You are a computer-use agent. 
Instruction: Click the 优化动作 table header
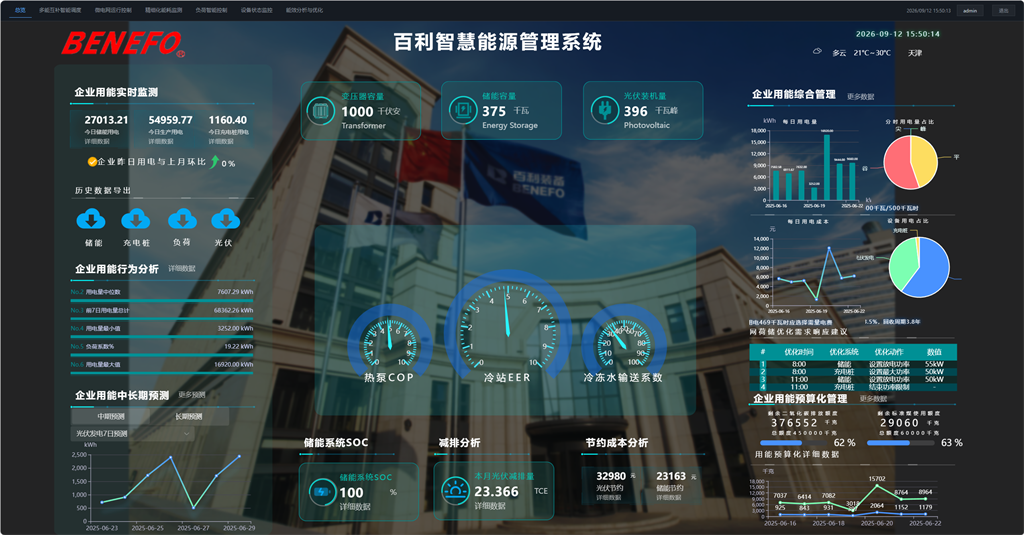click(889, 351)
